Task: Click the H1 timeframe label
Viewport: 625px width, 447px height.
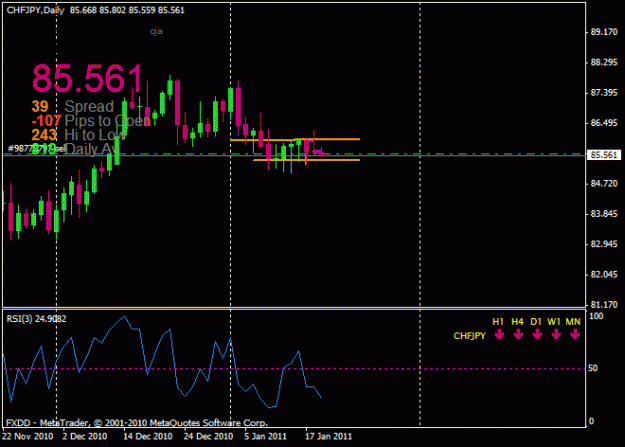Action: pyautogui.click(x=498, y=322)
